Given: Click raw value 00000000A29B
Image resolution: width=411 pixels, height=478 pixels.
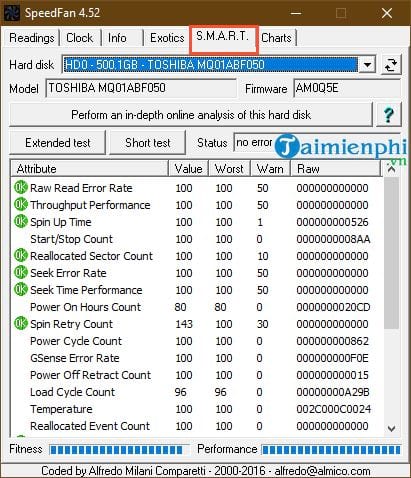Looking at the screenshot, I should click(x=333, y=392).
